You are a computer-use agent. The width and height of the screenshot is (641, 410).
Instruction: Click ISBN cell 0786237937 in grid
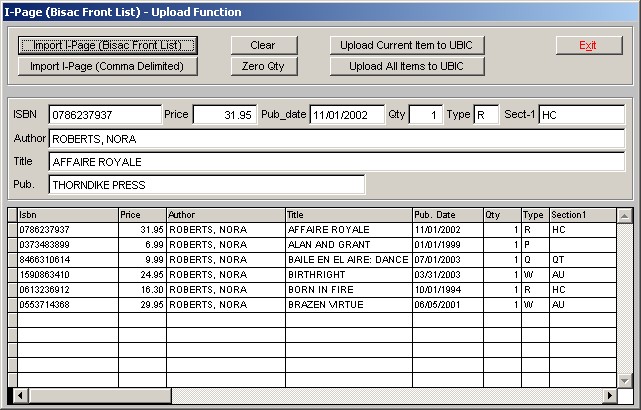click(68, 230)
